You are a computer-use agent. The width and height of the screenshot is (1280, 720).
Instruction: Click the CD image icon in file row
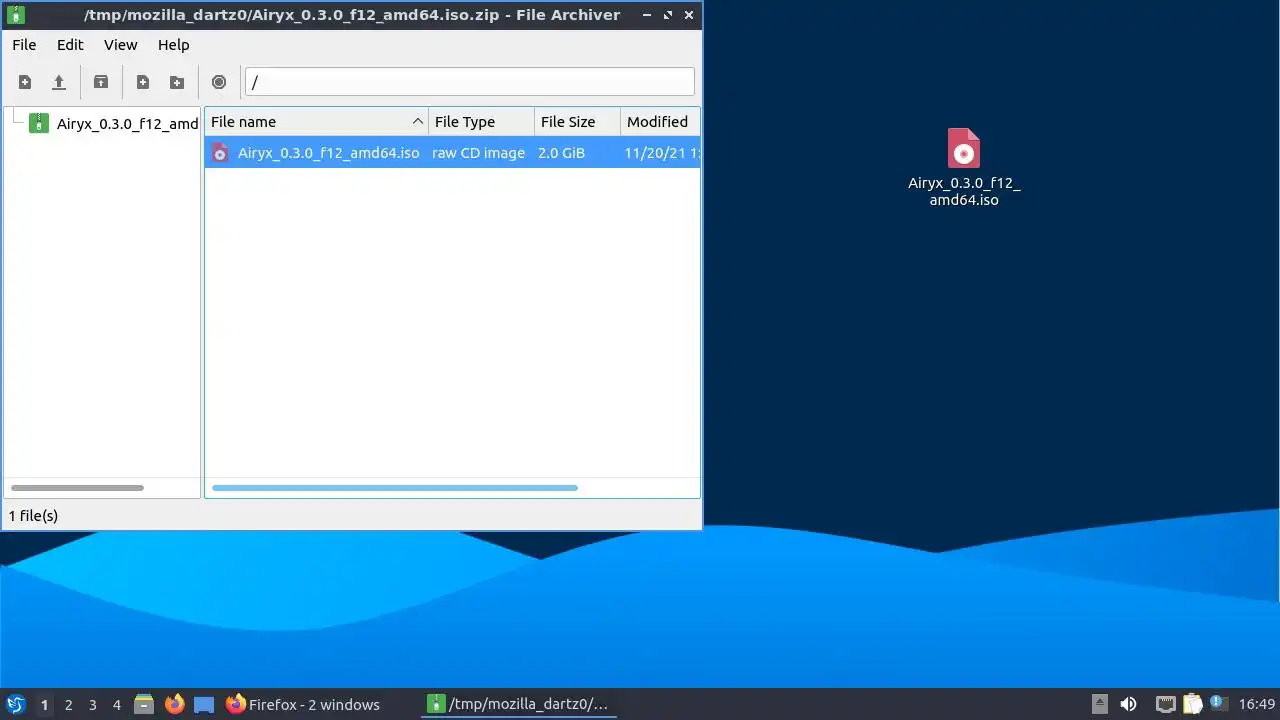220,153
